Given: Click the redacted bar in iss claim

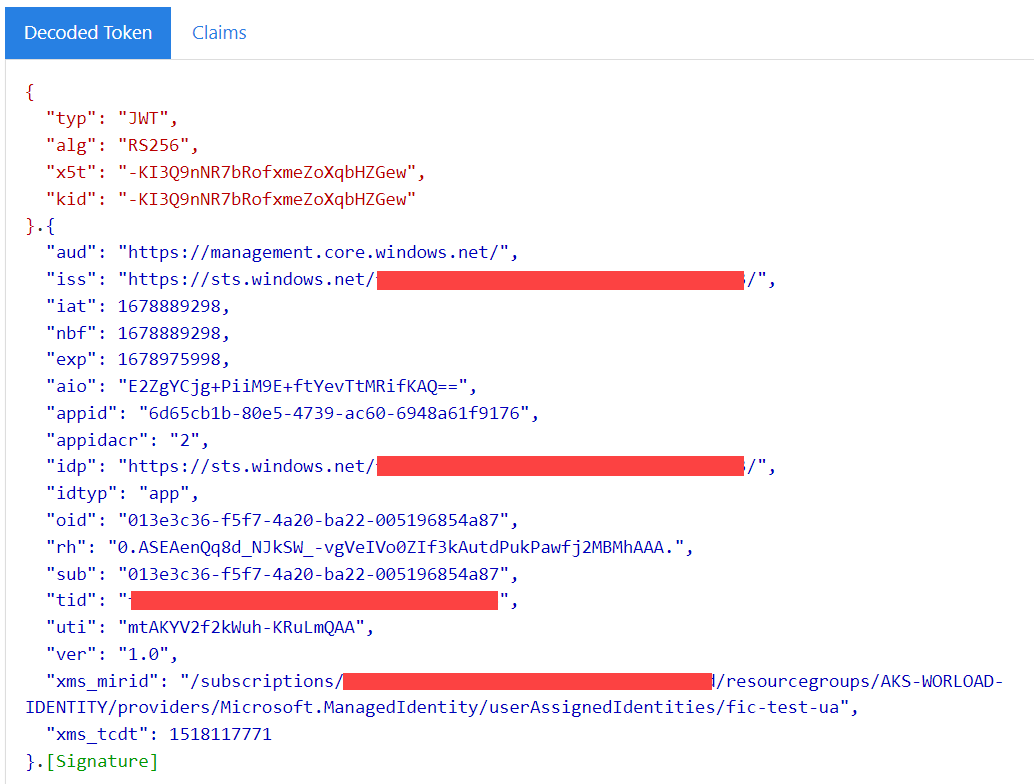Looking at the screenshot, I should coord(558,279).
